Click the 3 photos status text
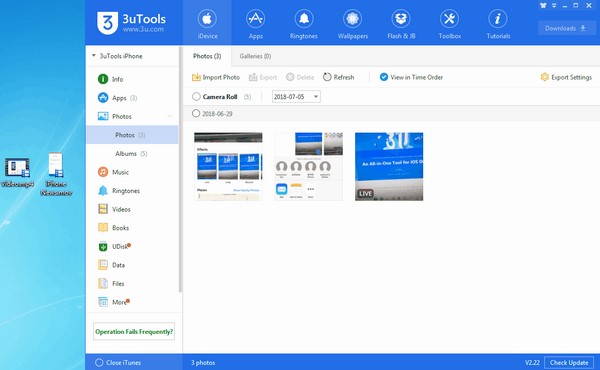The image size is (600, 370). [x=203, y=362]
